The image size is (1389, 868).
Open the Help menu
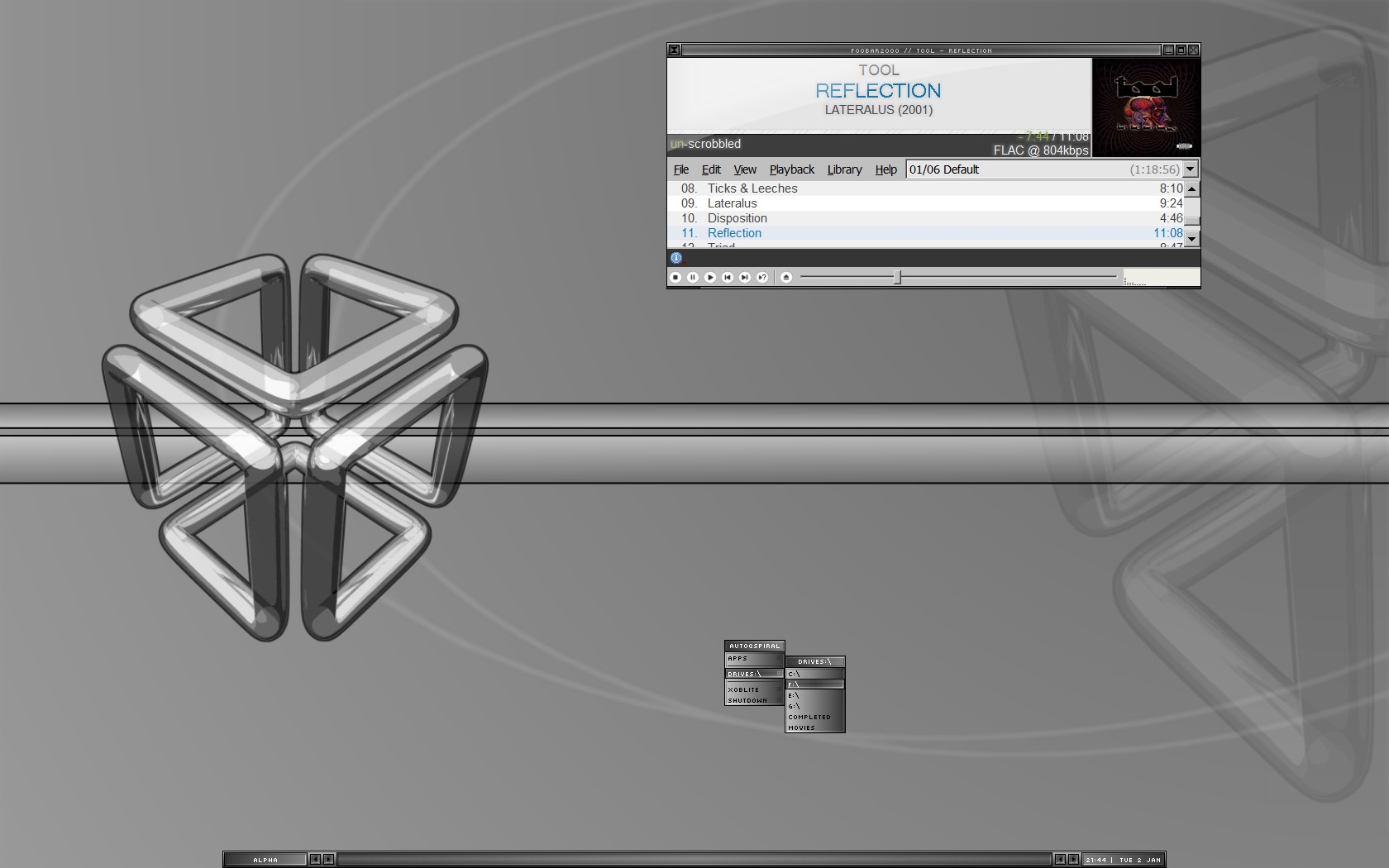(885, 169)
